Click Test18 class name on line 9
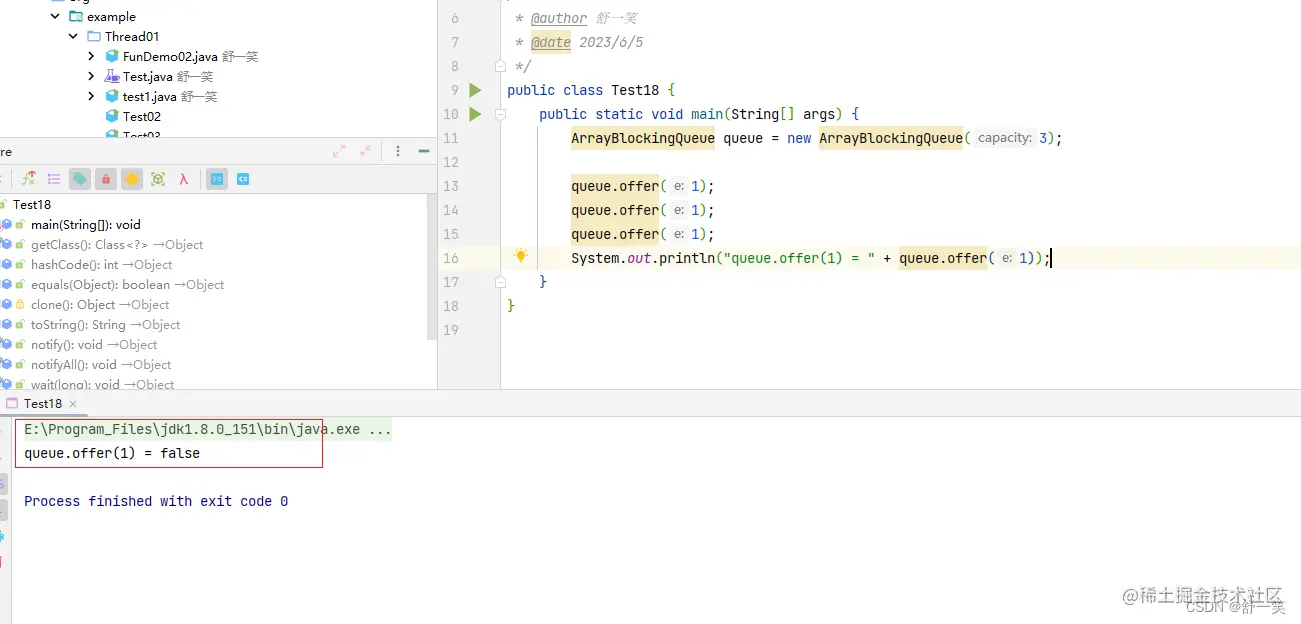This screenshot has width=1301, height=624. [635, 90]
